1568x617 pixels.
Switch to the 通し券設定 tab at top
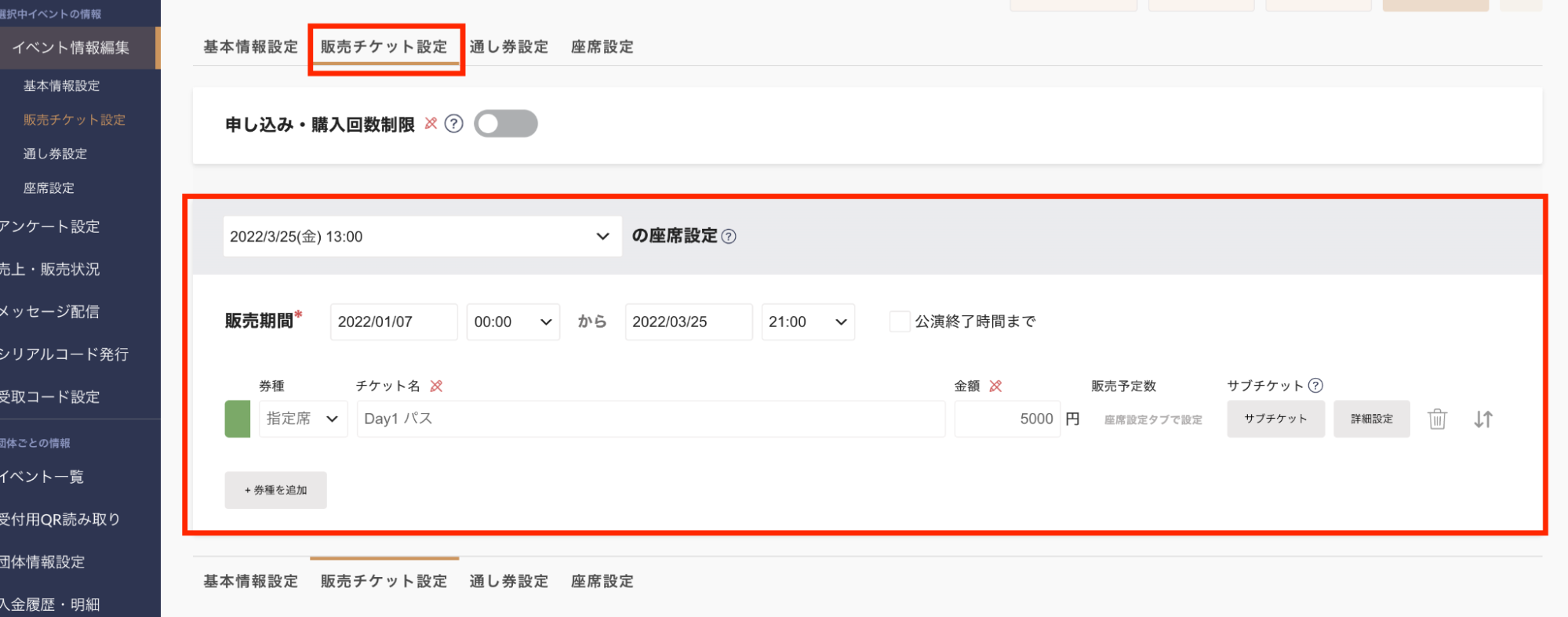click(508, 47)
